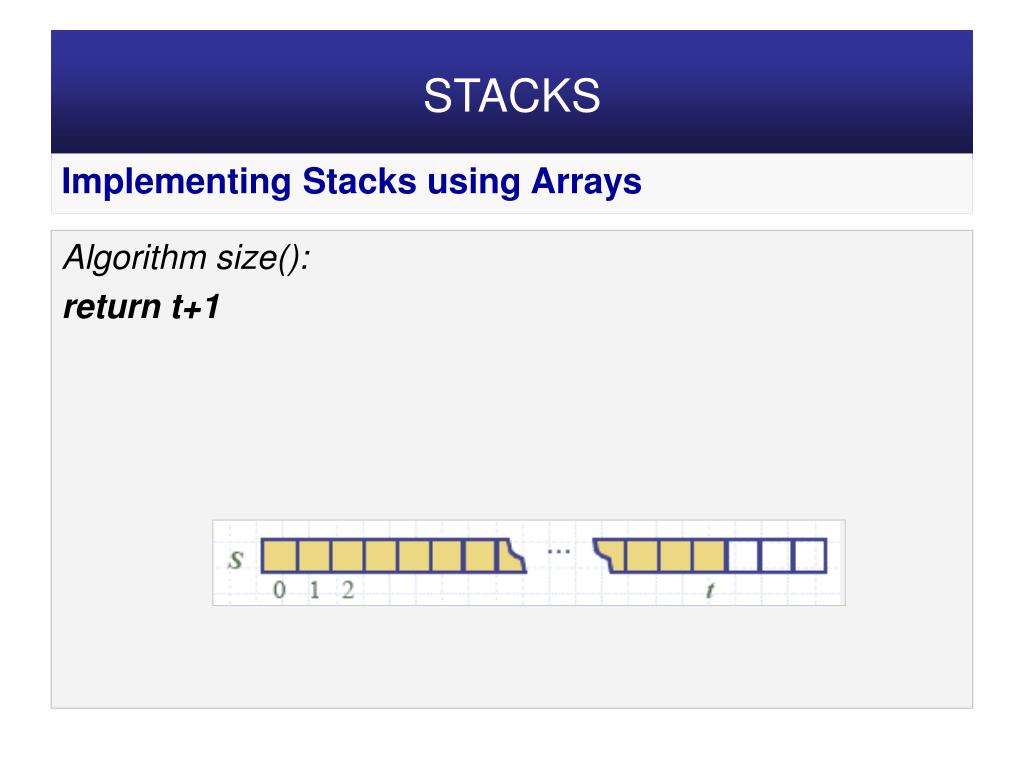The width and height of the screenshot is (1024, 768).
Task: Select the heading 'Implementing Stacks using Arrays'
Action: (x=351, y=181)
